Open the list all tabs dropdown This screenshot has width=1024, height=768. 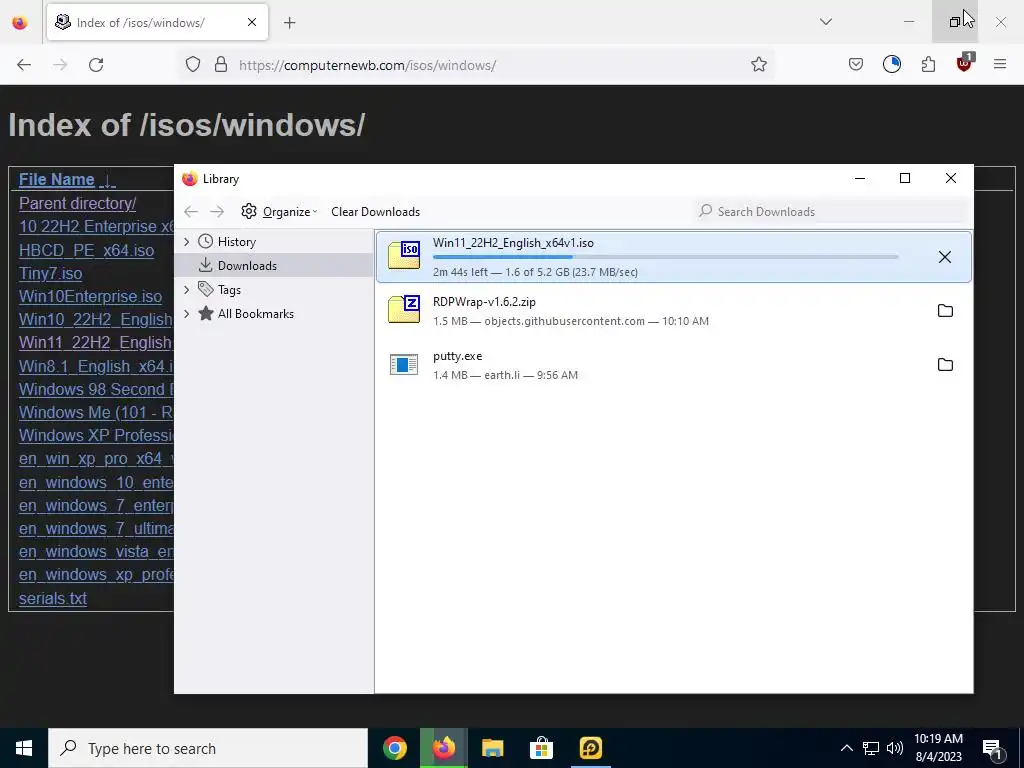(825, 22)
